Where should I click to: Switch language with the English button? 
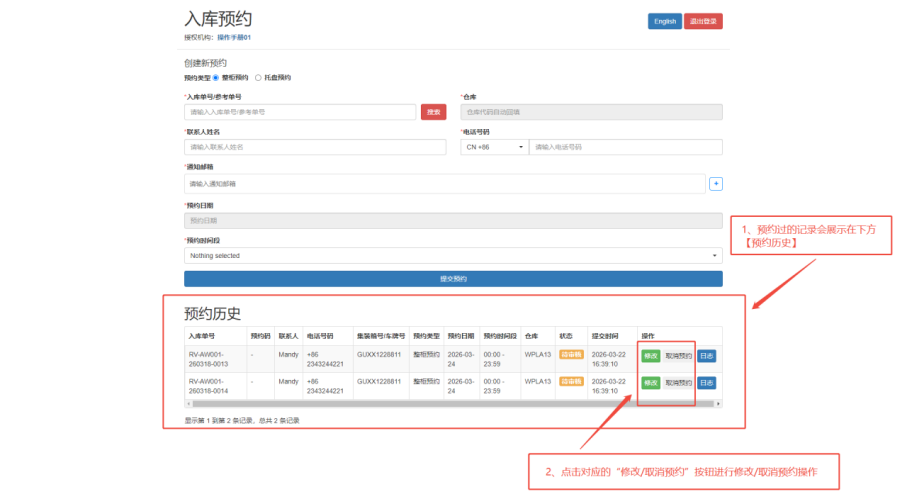[664, 21]
